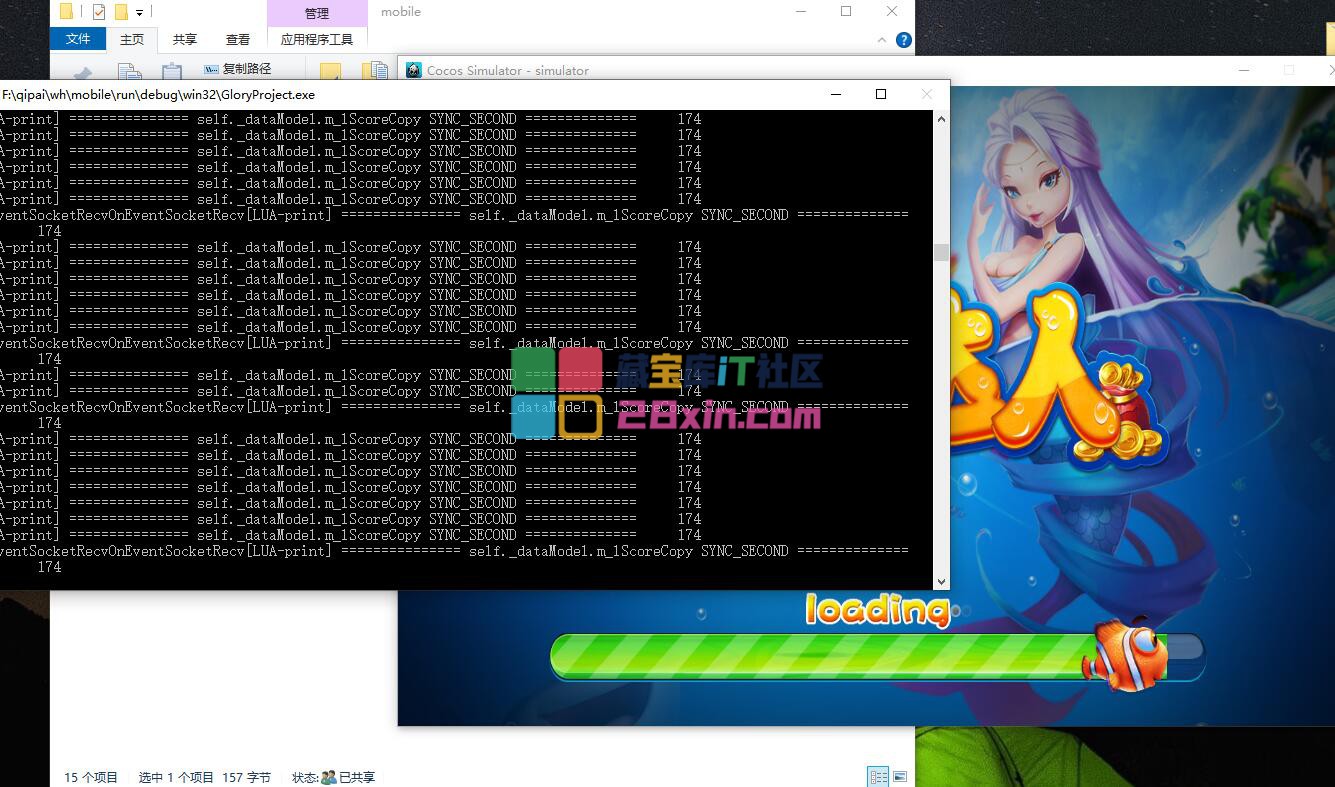Click the 15 个项目 status bar text

pos(91,777)
